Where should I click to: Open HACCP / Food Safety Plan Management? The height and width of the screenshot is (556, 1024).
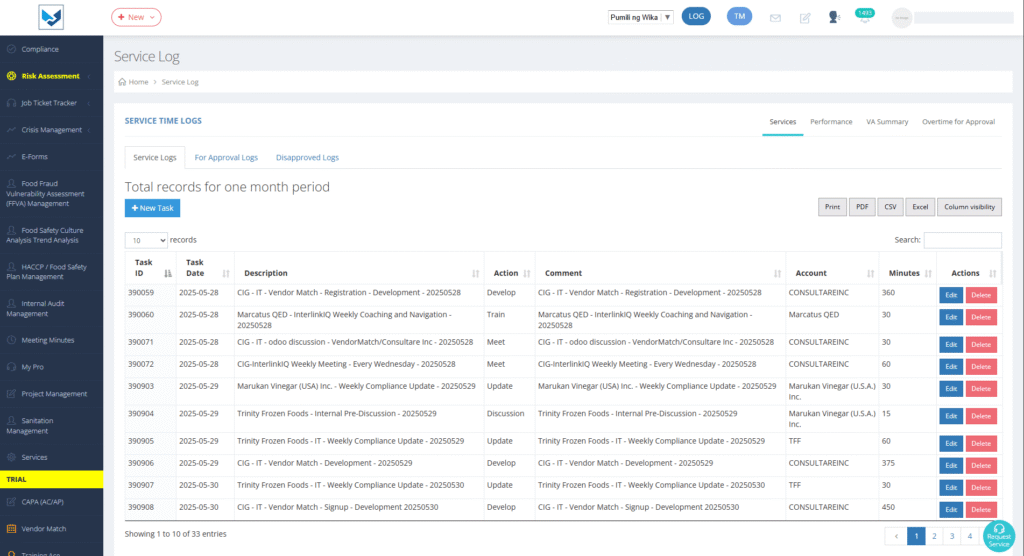click(52, 272)
